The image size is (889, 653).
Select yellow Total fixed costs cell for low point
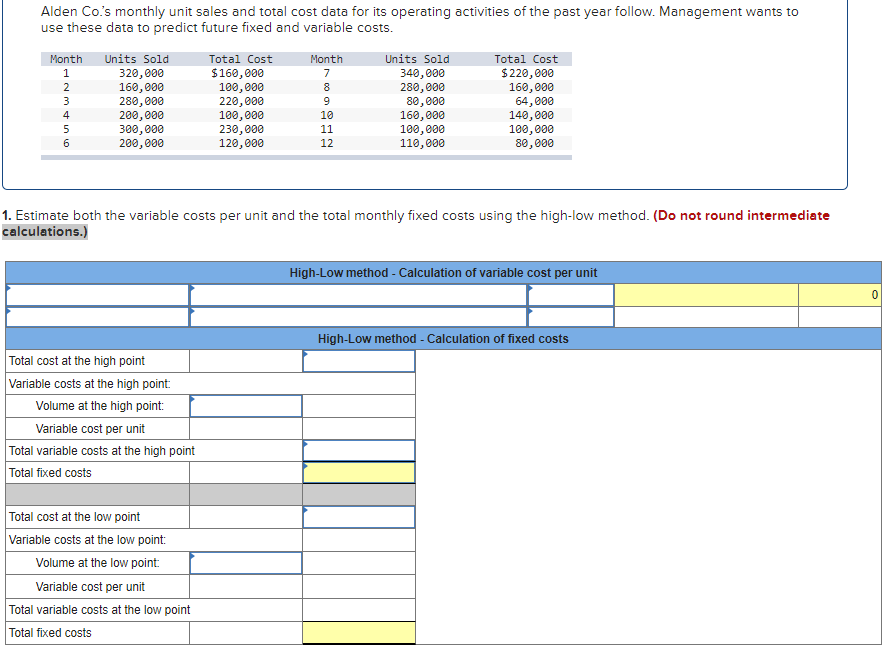[x=359, y=633]
